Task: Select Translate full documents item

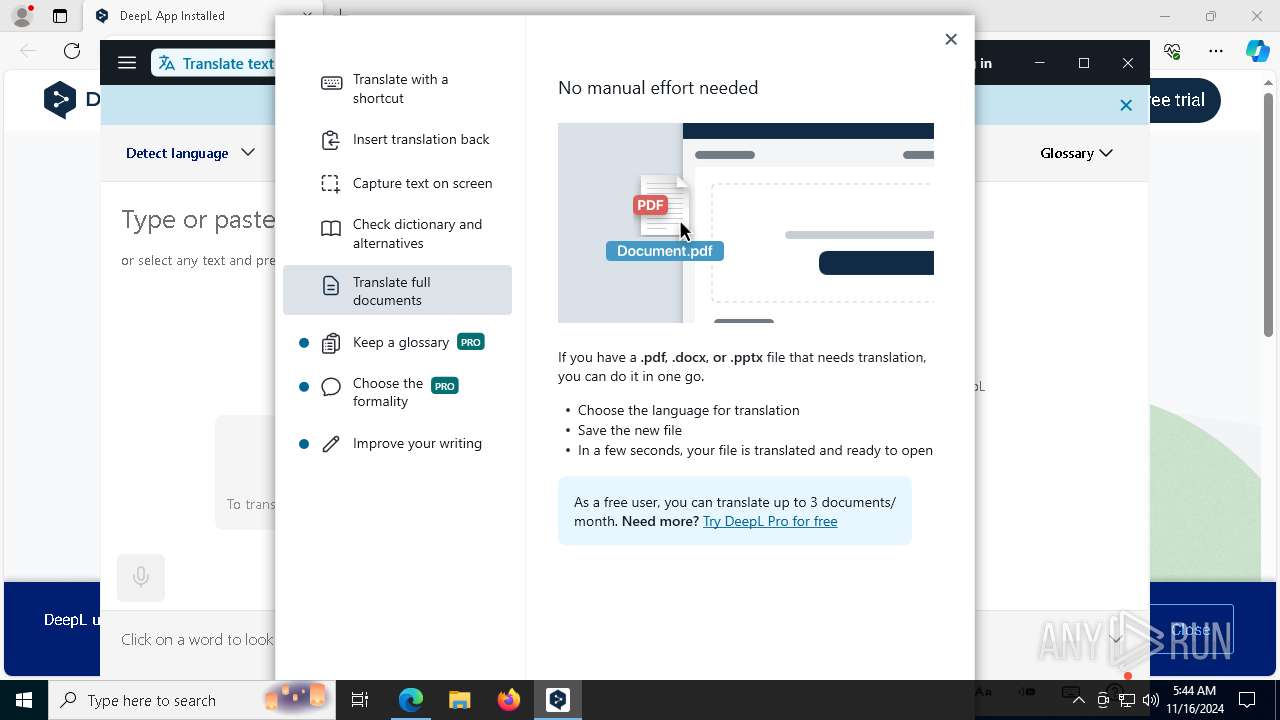Action: (397, 291)
